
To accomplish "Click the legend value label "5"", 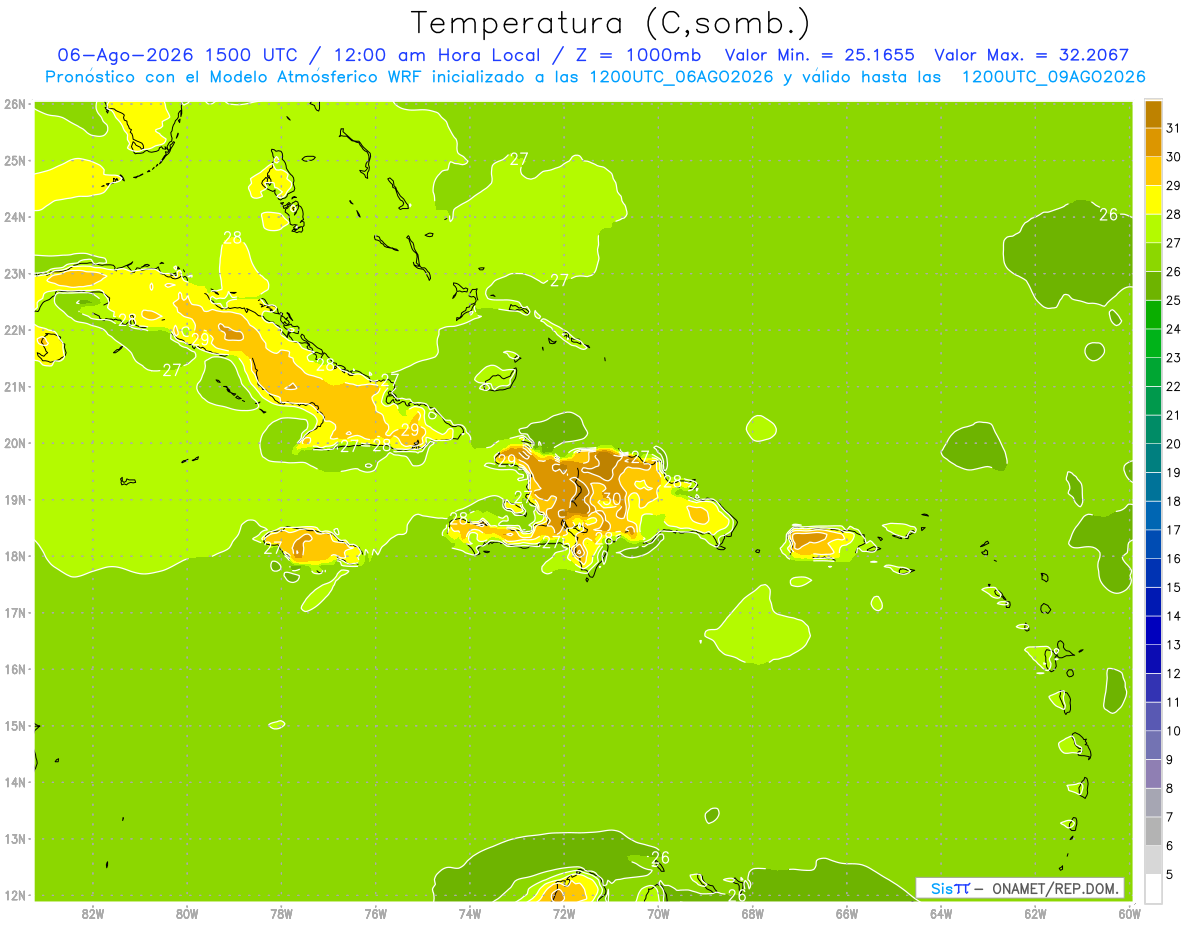I will click(1171, 874).
